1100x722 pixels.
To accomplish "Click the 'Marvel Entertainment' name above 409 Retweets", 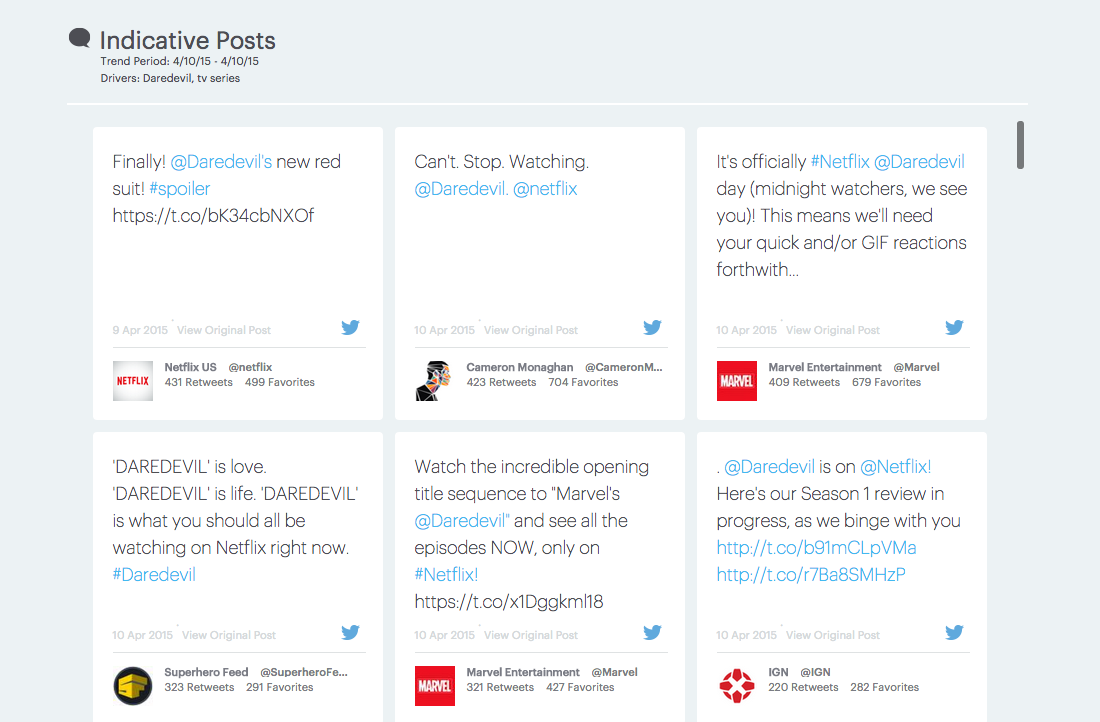I will [825, 367].
